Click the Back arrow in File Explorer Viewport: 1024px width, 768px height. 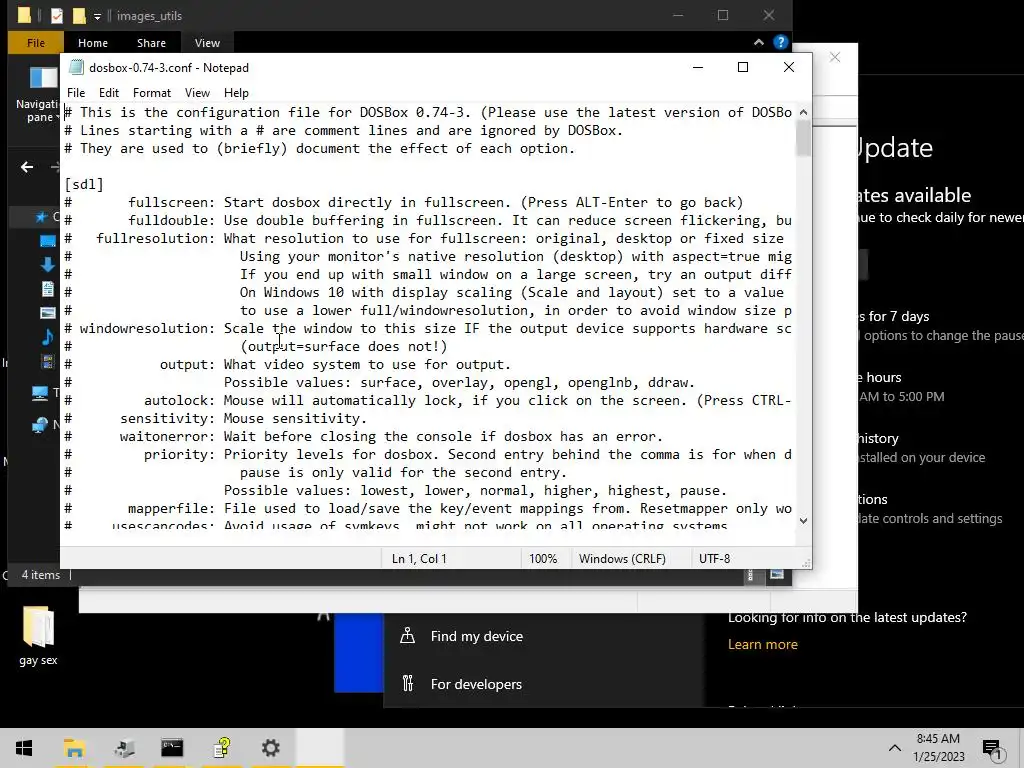[x=27, y=167]
